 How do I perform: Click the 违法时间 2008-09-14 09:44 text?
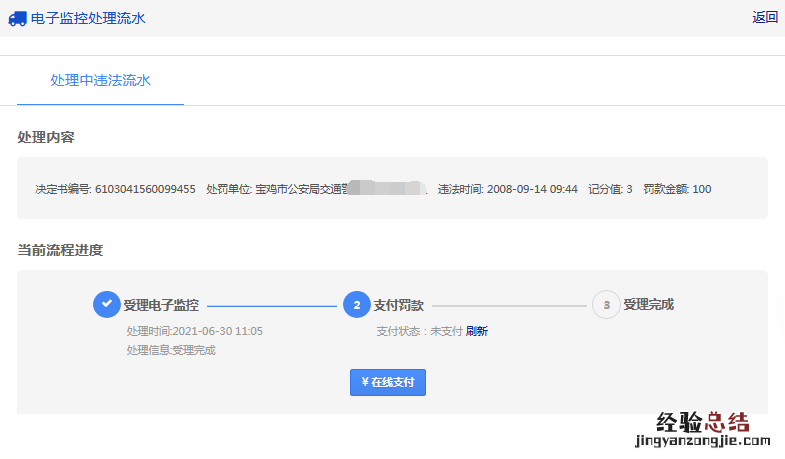click(507, 189)
